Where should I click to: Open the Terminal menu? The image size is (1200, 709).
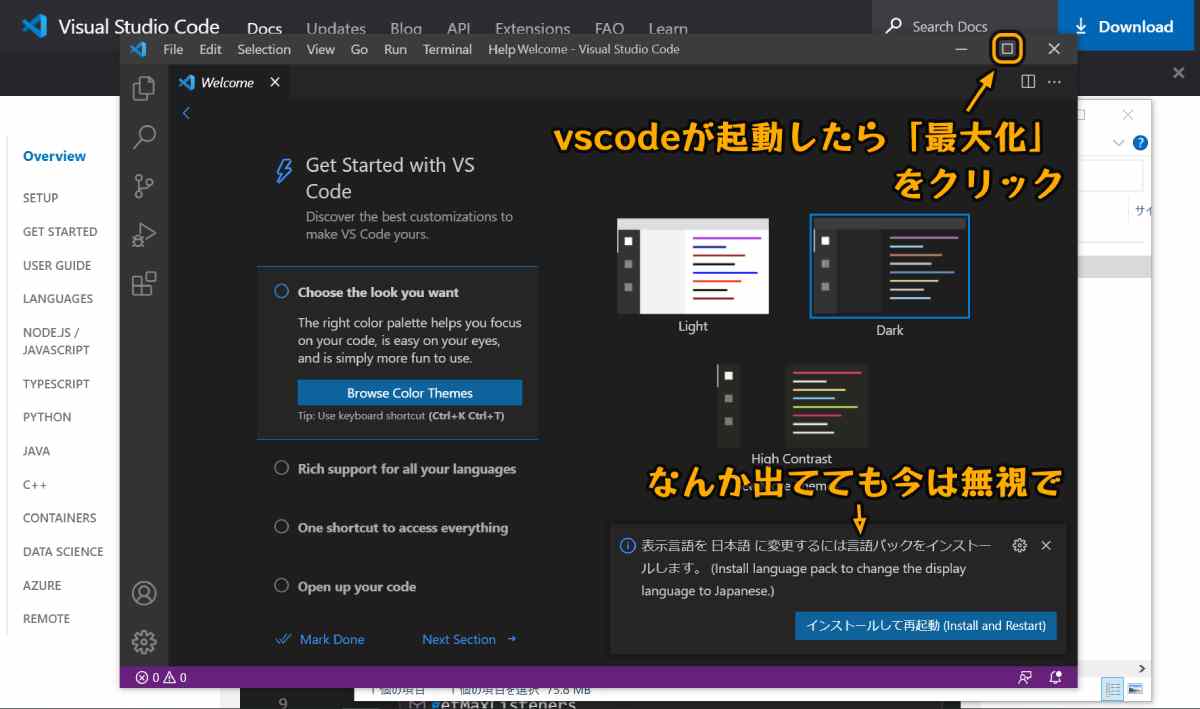(x=447, y=49)
